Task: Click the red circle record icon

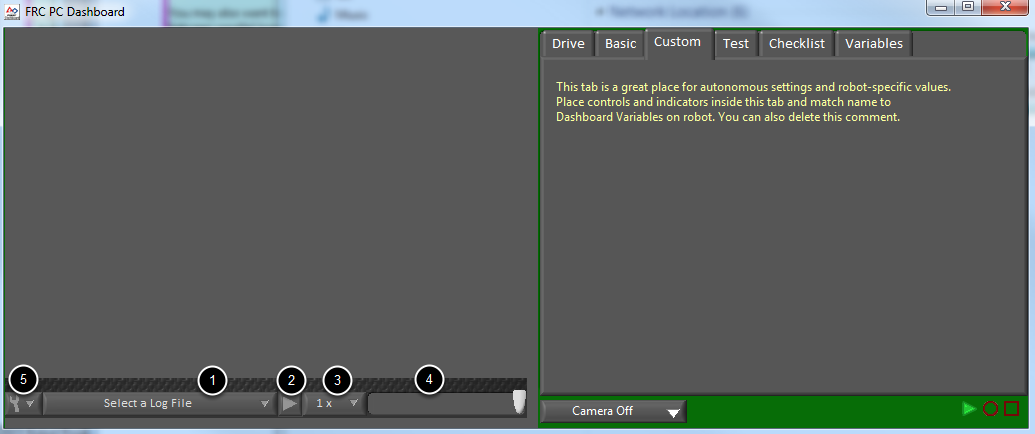Action: (990, 409)
